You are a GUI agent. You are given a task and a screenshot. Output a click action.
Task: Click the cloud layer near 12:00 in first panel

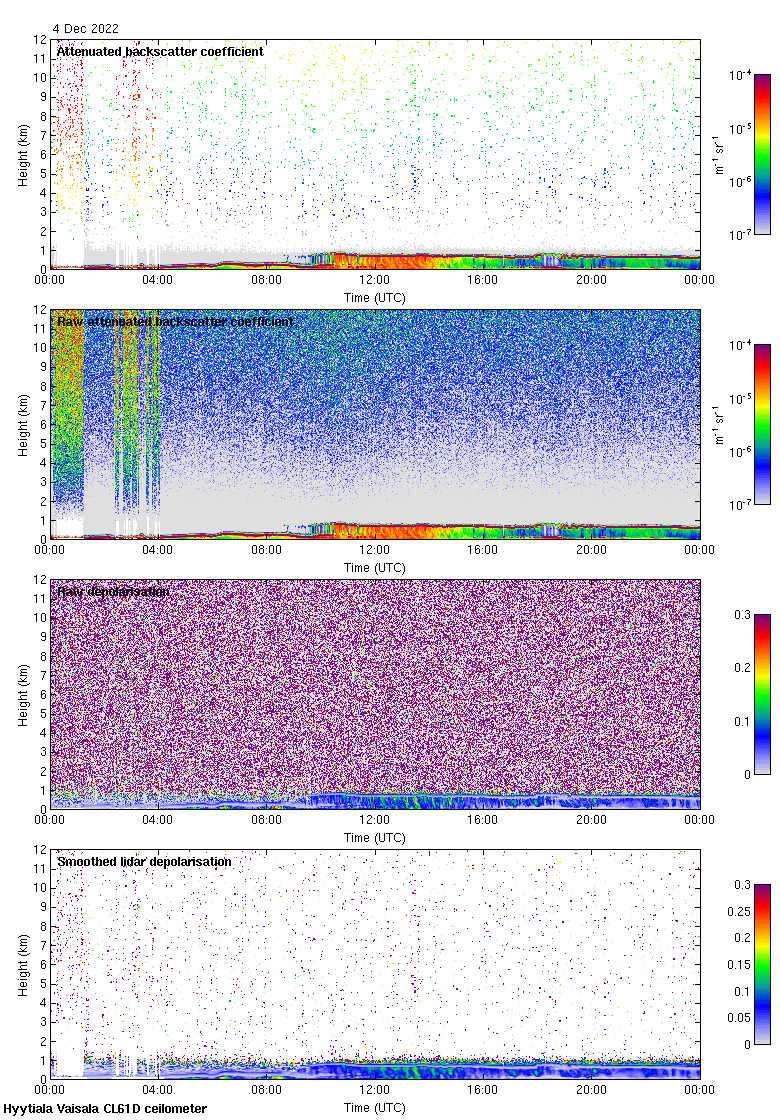(374, 261)
